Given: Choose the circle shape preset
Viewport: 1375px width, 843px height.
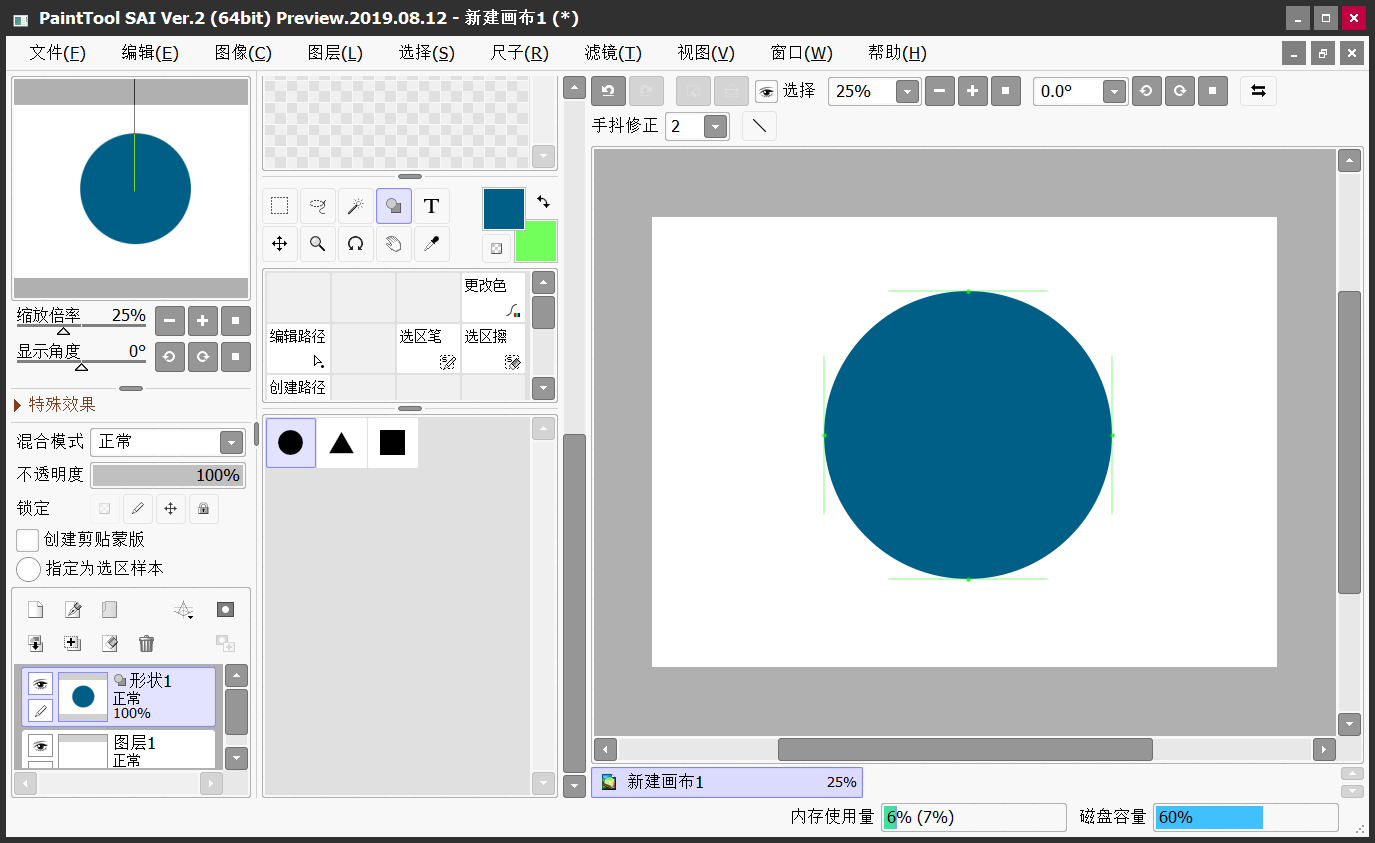Looking at the screenshot, I should click(291, 443).
